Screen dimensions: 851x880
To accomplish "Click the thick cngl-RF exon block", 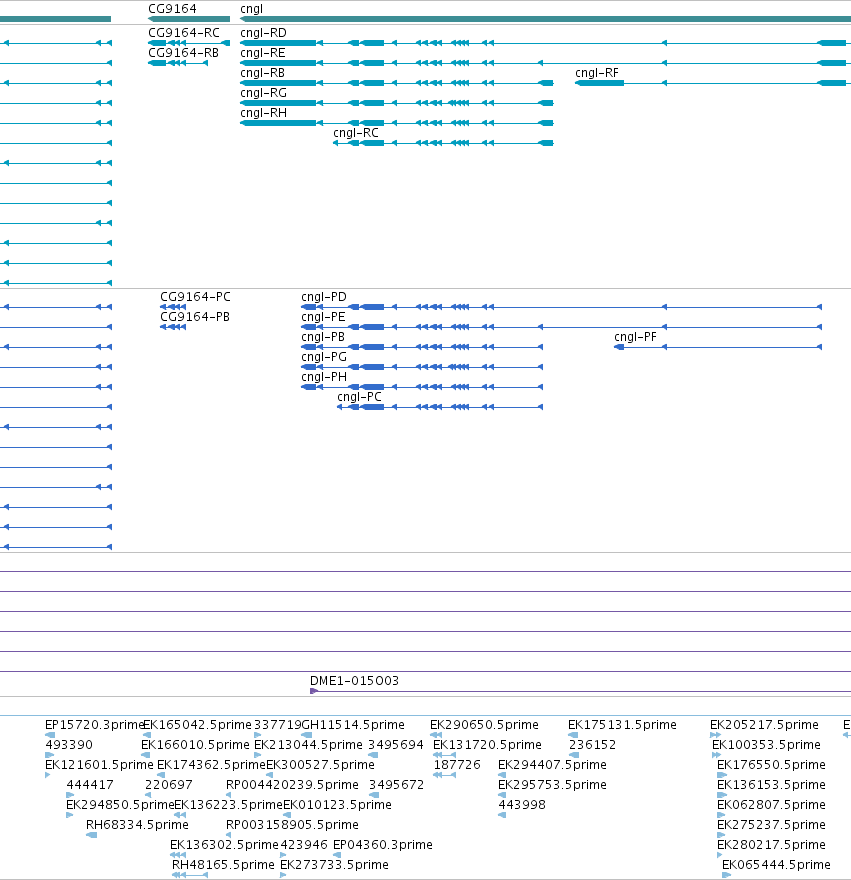I will [x=600, y=83].
